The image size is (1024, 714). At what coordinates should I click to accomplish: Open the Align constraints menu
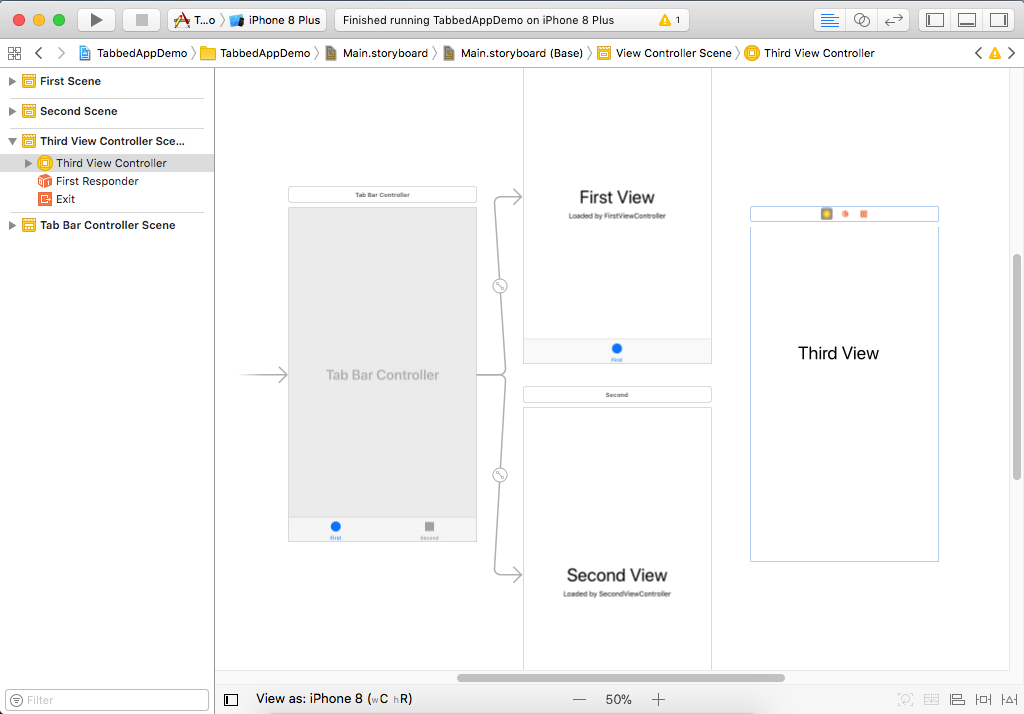tap(957, 700)
